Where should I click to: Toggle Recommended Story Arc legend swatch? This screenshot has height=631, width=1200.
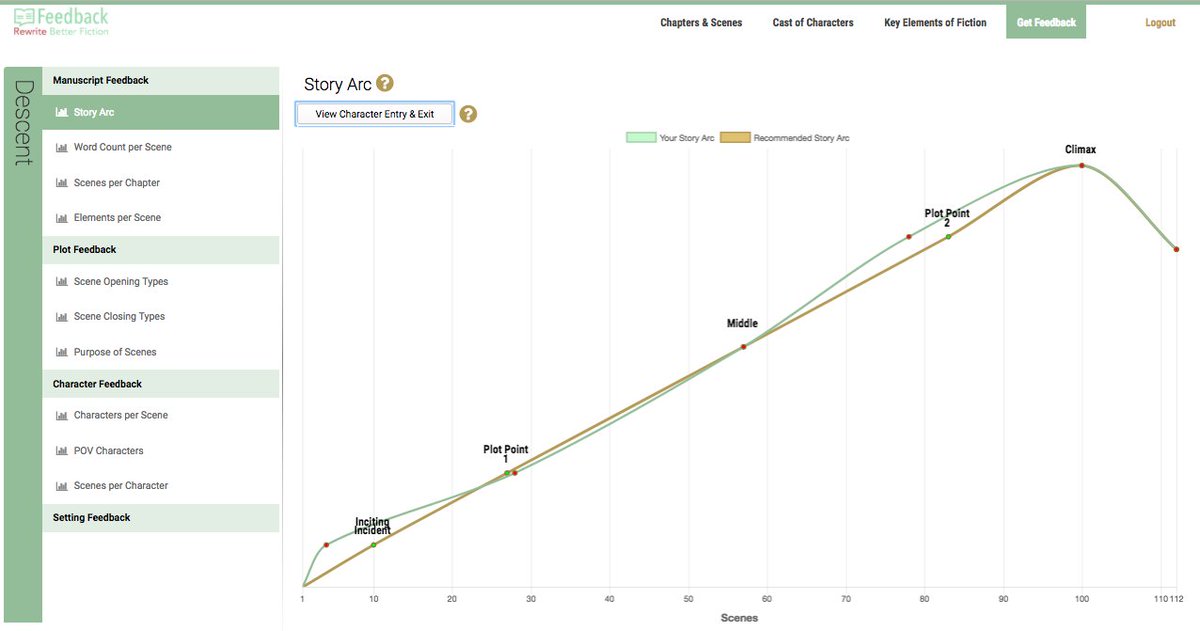click(735, 138)
